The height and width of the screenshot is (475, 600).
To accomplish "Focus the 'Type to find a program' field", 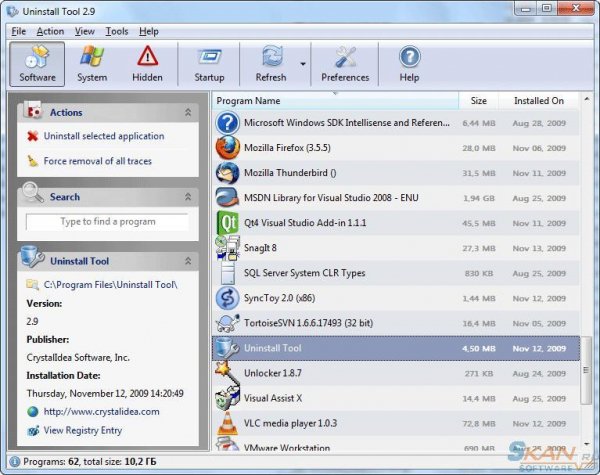I will [x=107, y=222].
